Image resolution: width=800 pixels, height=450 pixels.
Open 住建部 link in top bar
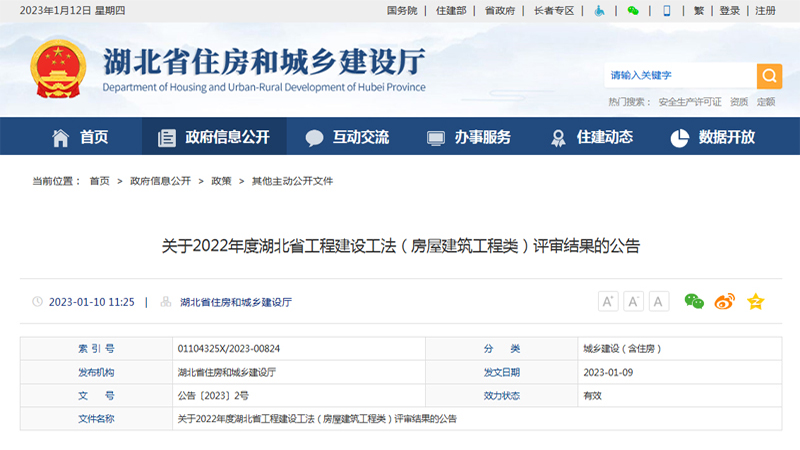[x=451, y=11]
